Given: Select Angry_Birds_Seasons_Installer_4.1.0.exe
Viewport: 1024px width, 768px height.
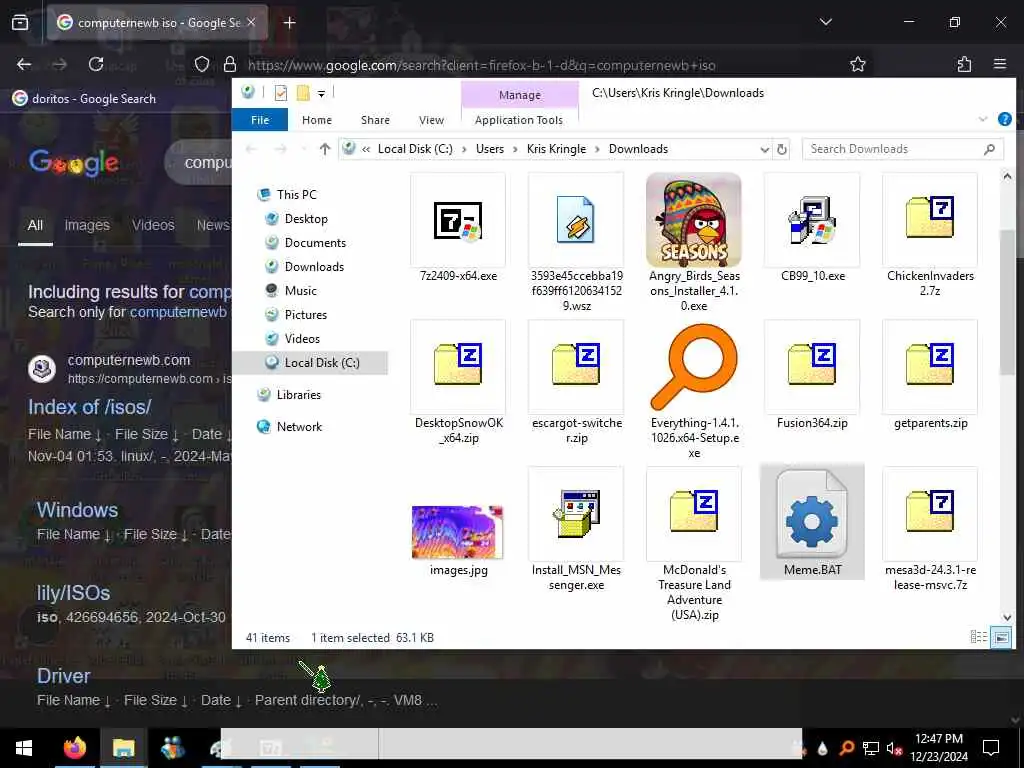Looking at the screenshot, I should pyautogui.click(x=694, y=242).
